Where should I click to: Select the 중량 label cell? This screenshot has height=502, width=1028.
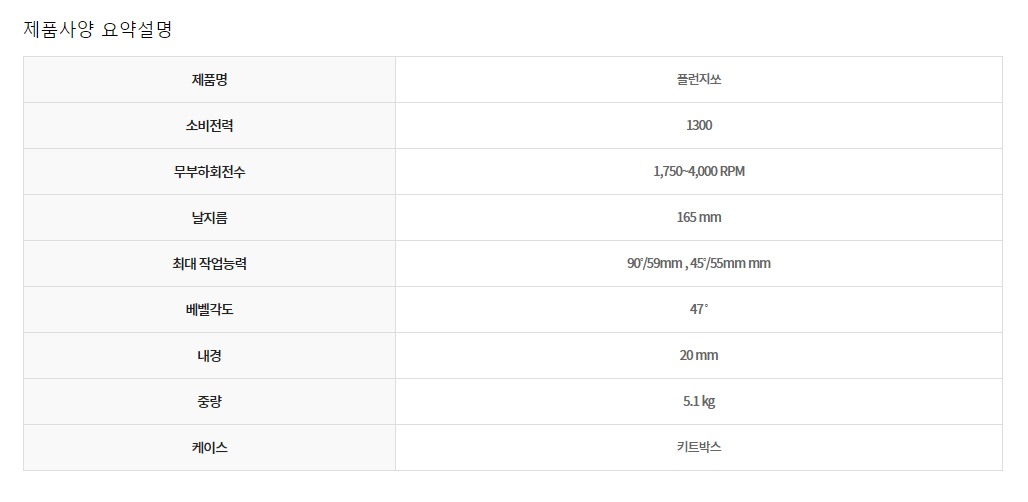point(209,401)
